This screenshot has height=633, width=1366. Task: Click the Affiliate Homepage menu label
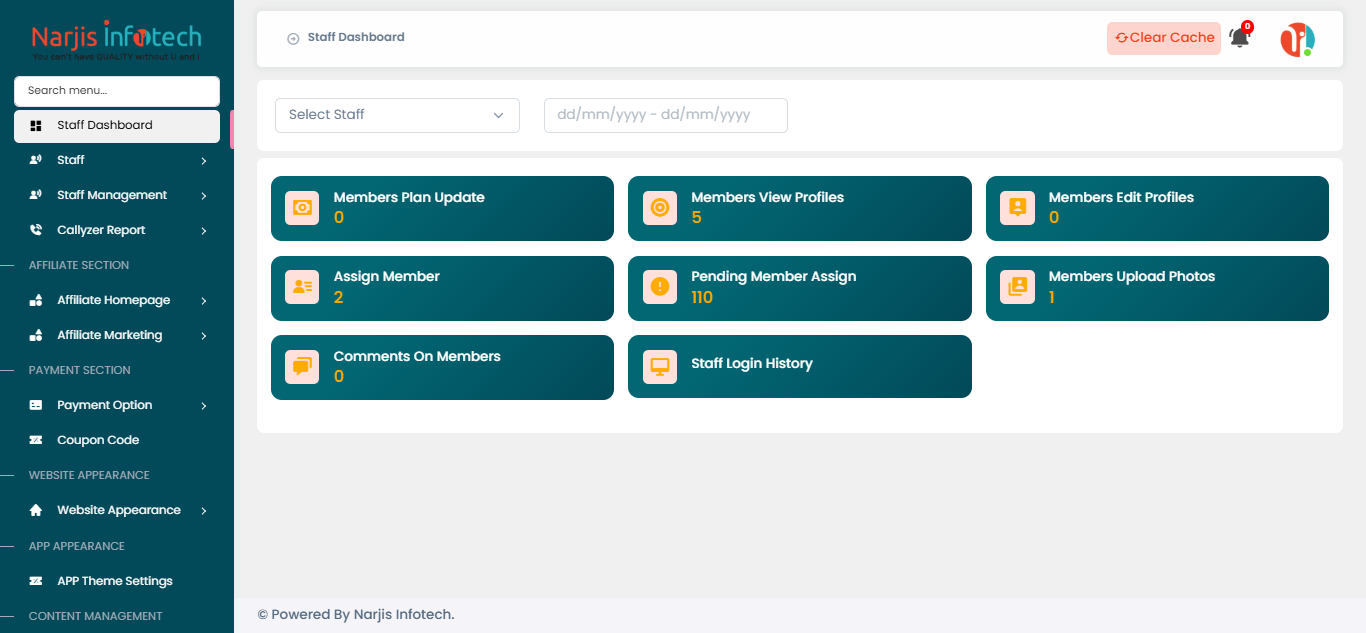pyautogui.click(x=114, y=300)
